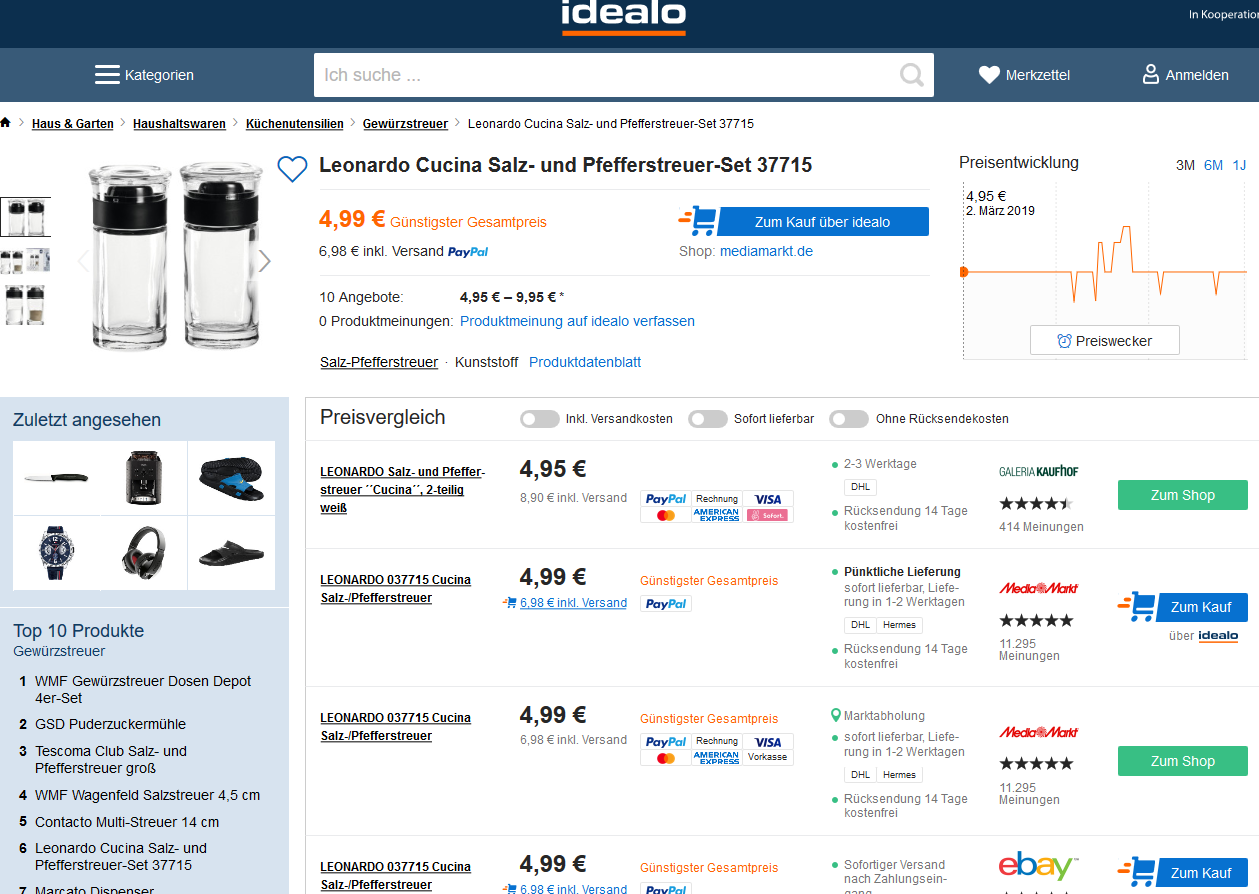1259x894 pixels.
Task: Toggle Inkl. Versandkosten switch
Action: coord(539,419)
